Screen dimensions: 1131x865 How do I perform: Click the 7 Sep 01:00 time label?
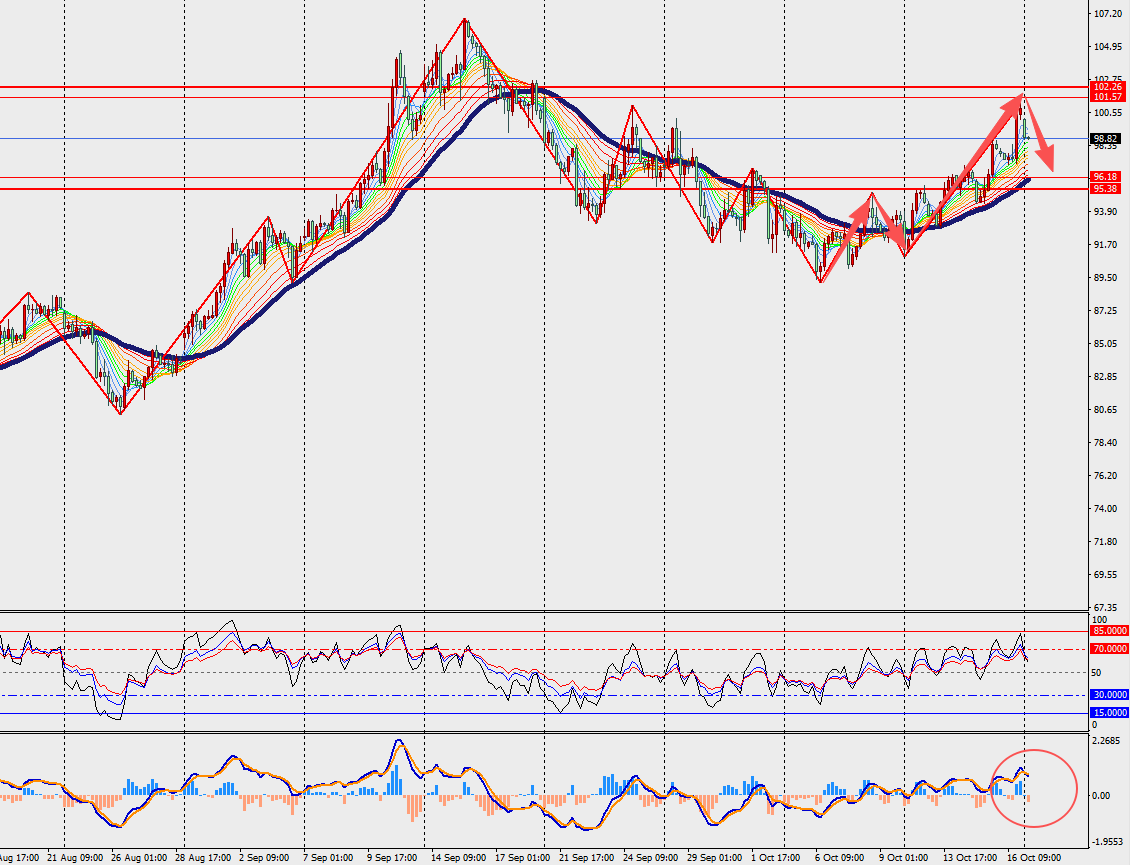(x=328, y=858)
